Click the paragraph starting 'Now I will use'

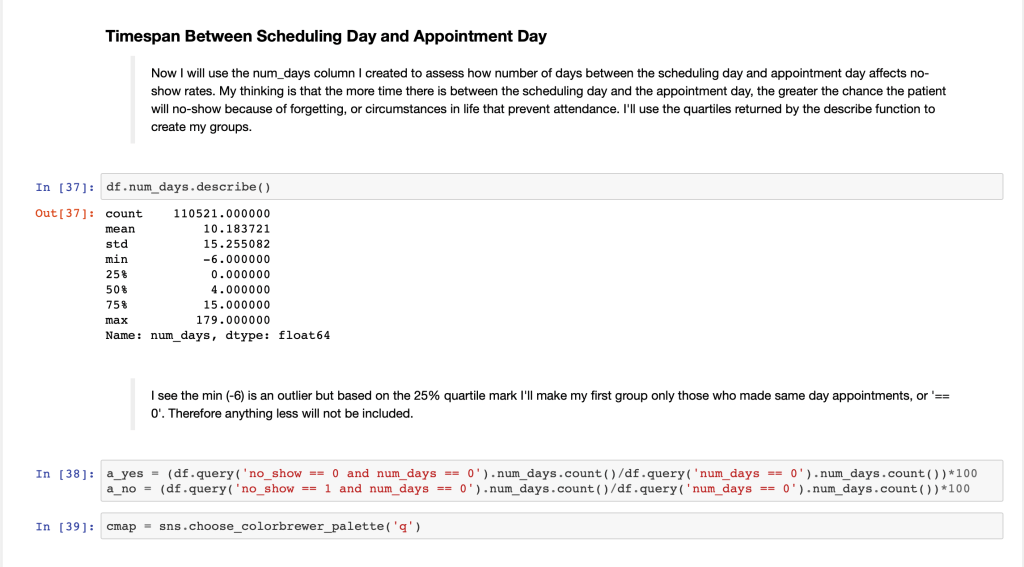tap(540, 101)
